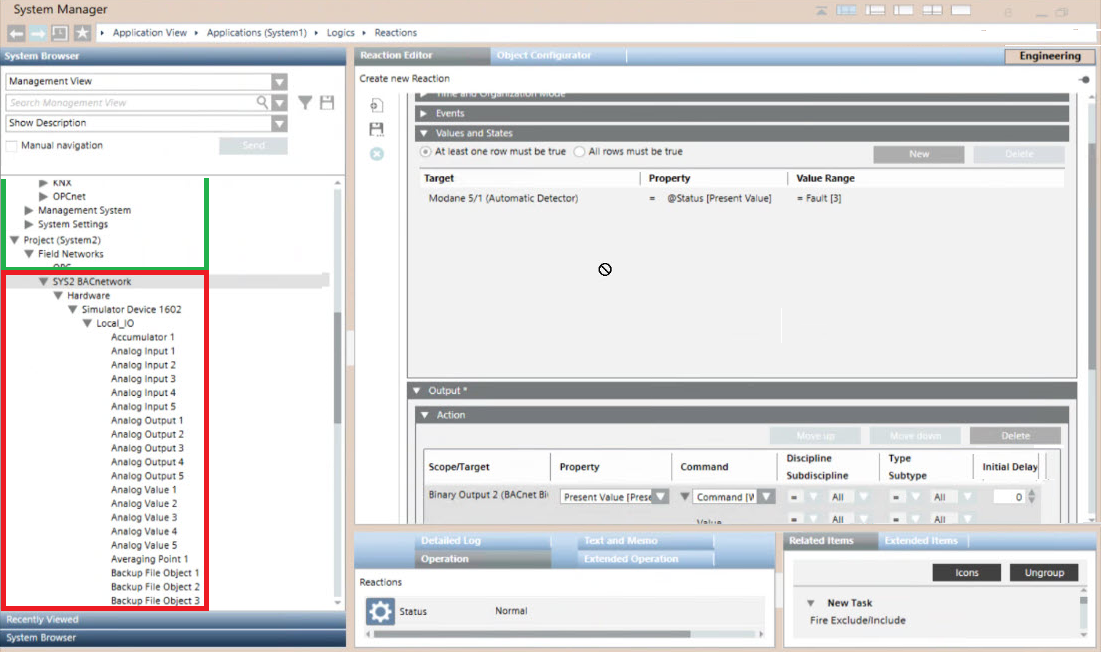Expand the Events section

424,114
